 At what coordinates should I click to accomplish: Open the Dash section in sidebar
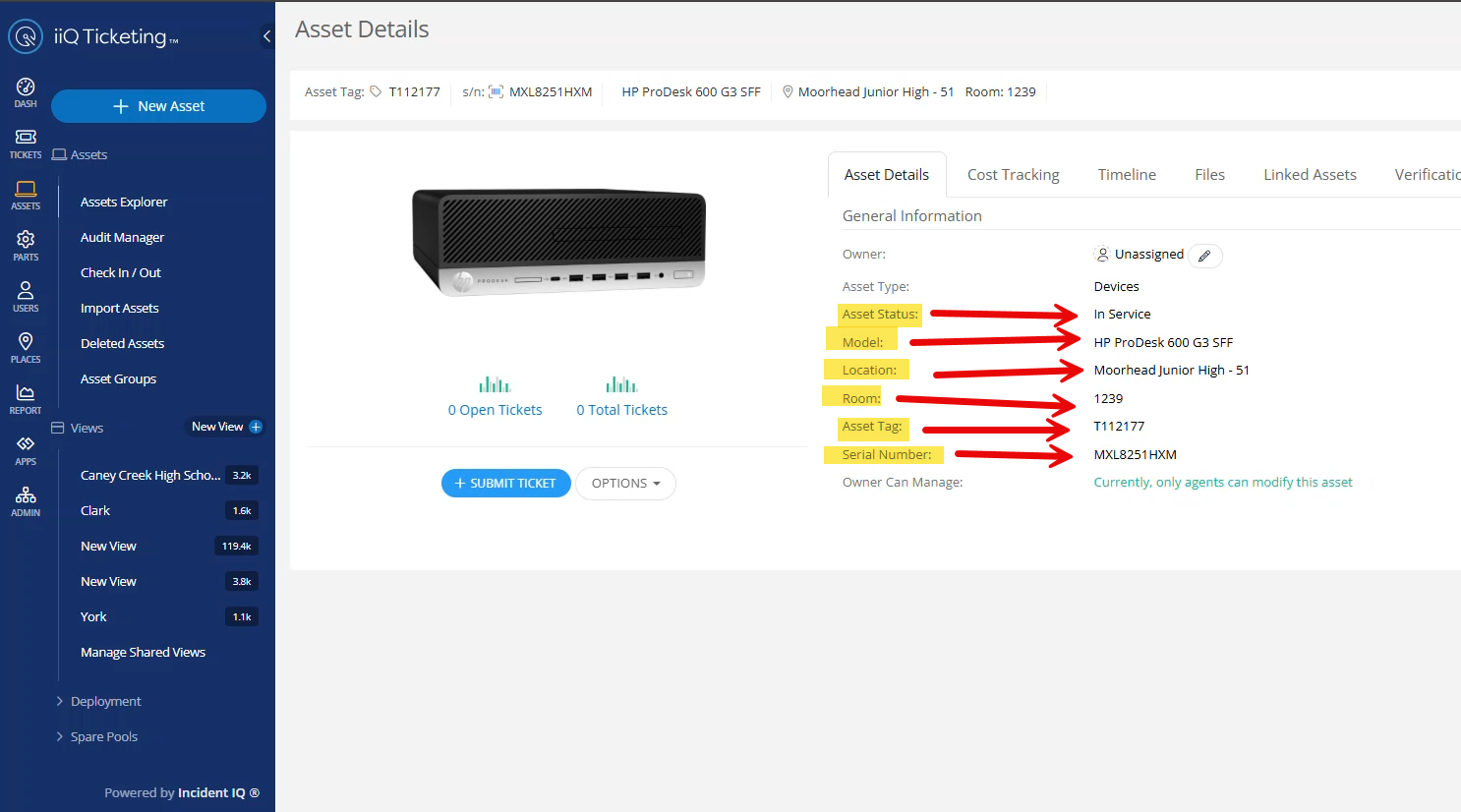click(x=25, y=89)
